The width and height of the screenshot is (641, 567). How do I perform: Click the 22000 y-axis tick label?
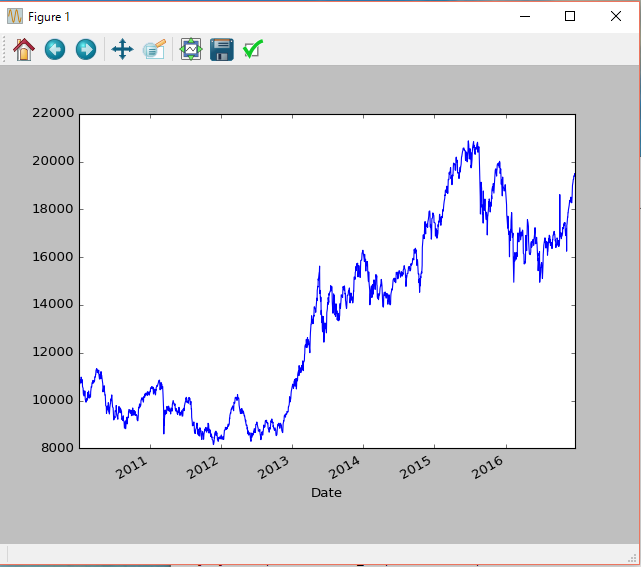pyautogui.click(x=53, y=113)
